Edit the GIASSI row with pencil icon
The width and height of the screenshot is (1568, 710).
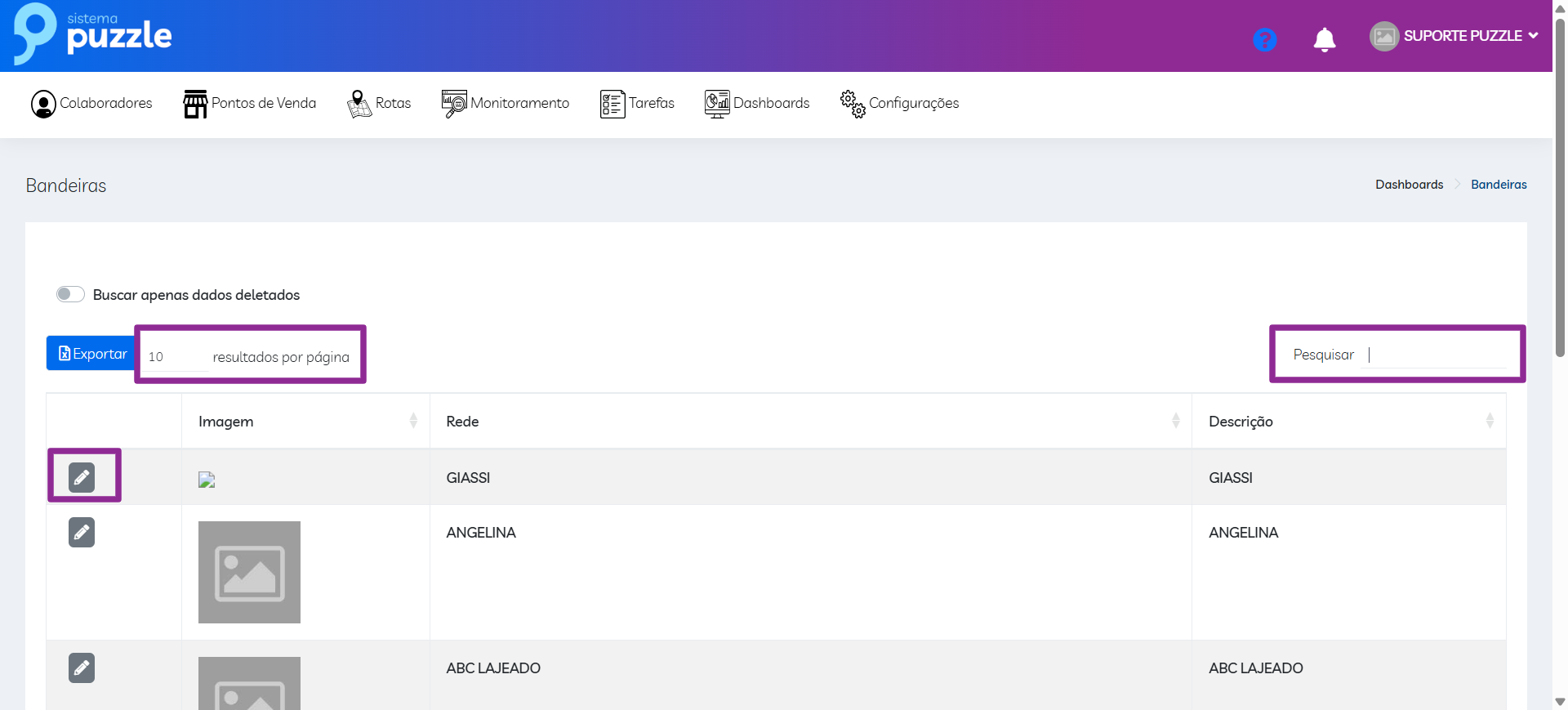(x=82, y=477)
